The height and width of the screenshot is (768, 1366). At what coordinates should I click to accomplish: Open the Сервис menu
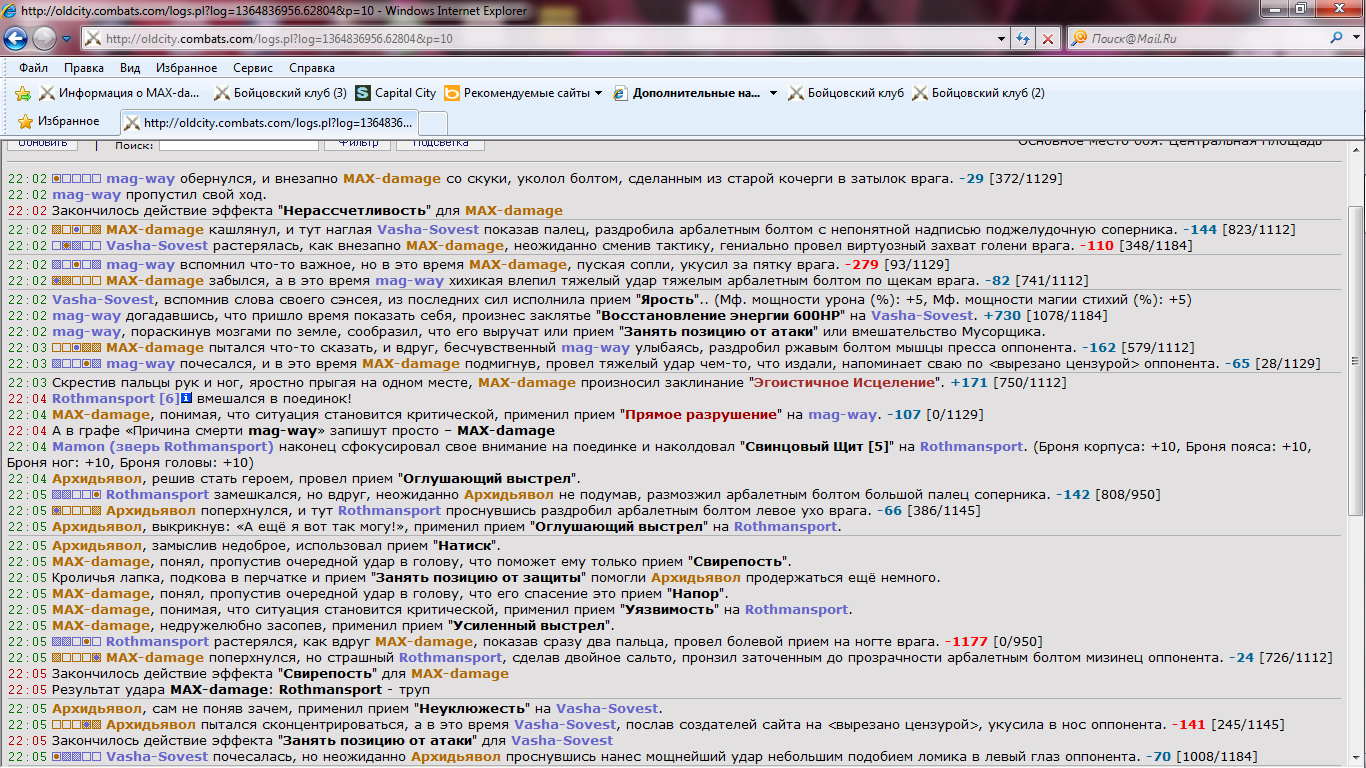[x=253, y=68]
